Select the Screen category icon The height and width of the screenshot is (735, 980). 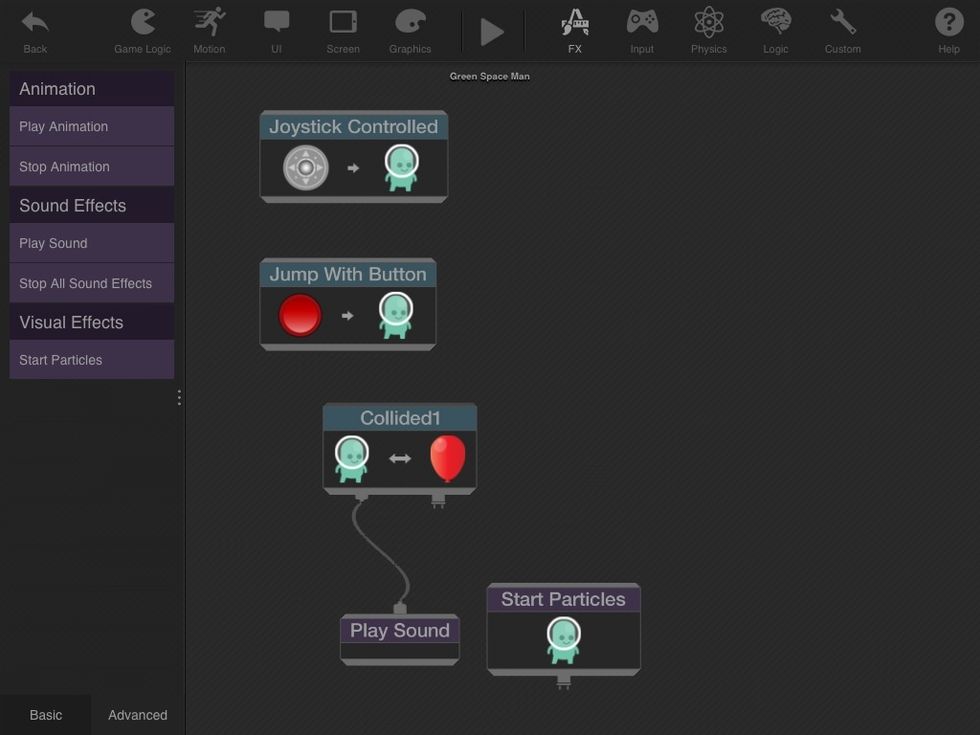pyautogui.click(x=343, y=24)
